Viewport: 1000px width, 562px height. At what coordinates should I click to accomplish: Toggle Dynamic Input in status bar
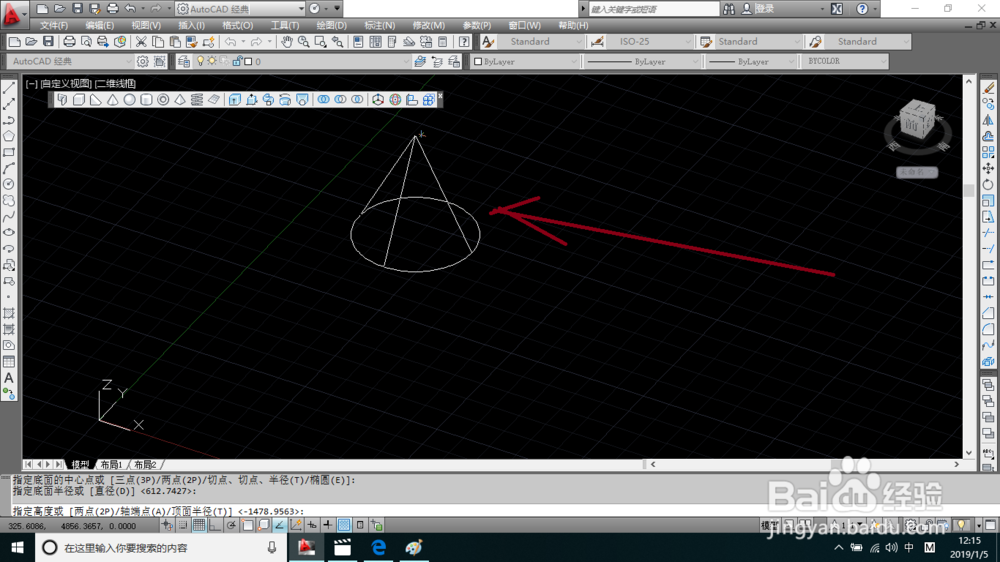pos(312,525)
